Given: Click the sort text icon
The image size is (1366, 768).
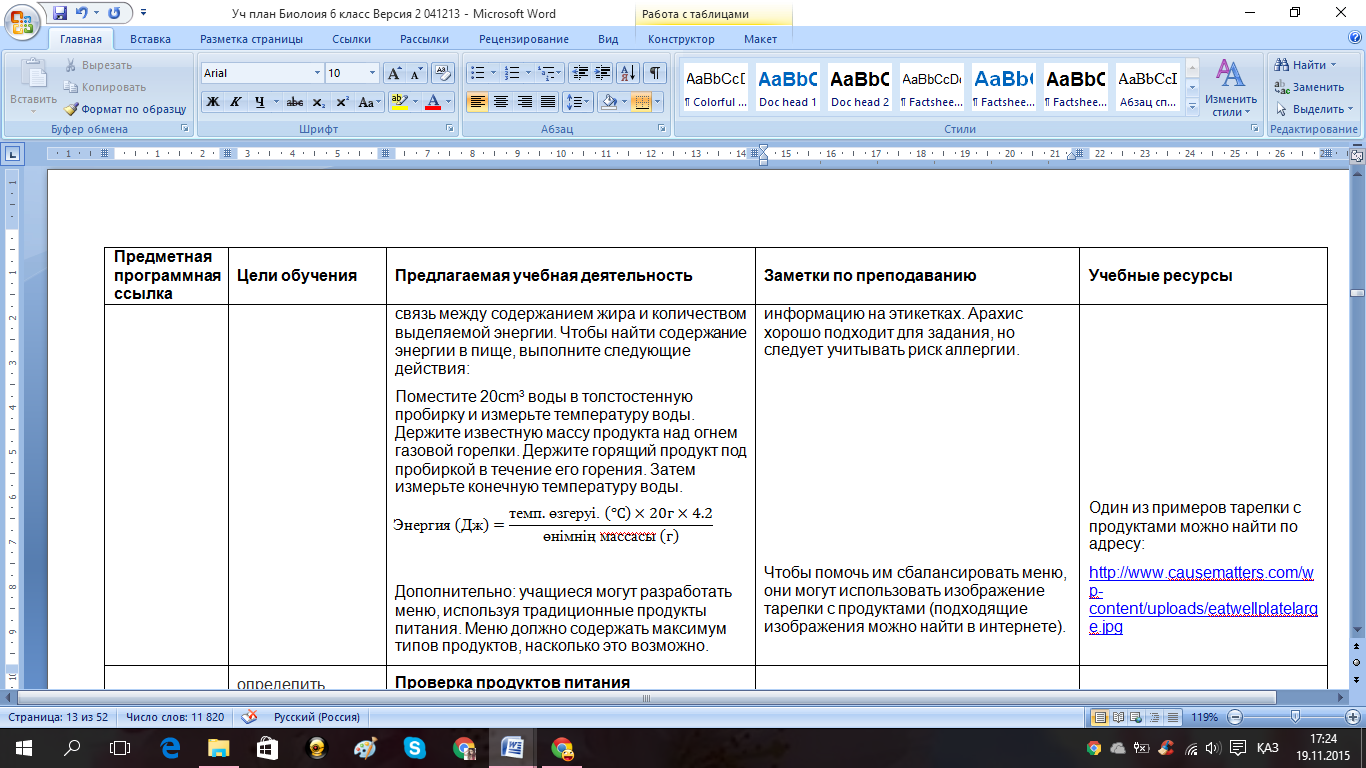Looking at the screenshot, I should 628,73.
